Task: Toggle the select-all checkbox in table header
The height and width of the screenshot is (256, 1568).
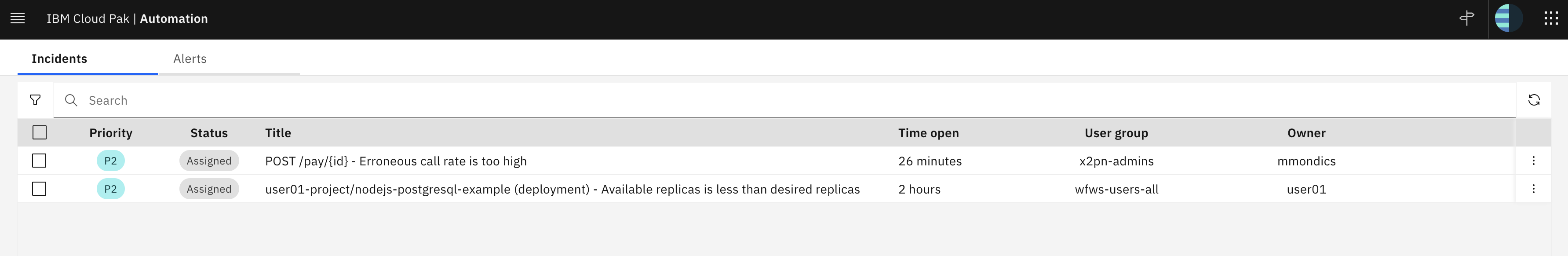Action: point(40,132)
